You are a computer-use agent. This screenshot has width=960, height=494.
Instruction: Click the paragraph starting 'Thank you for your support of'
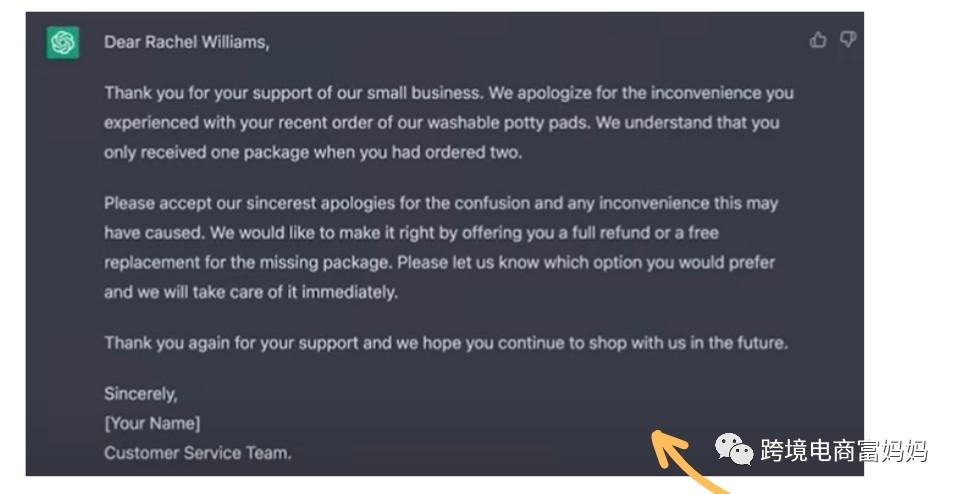pyautogui.click(x=449, y=122)
